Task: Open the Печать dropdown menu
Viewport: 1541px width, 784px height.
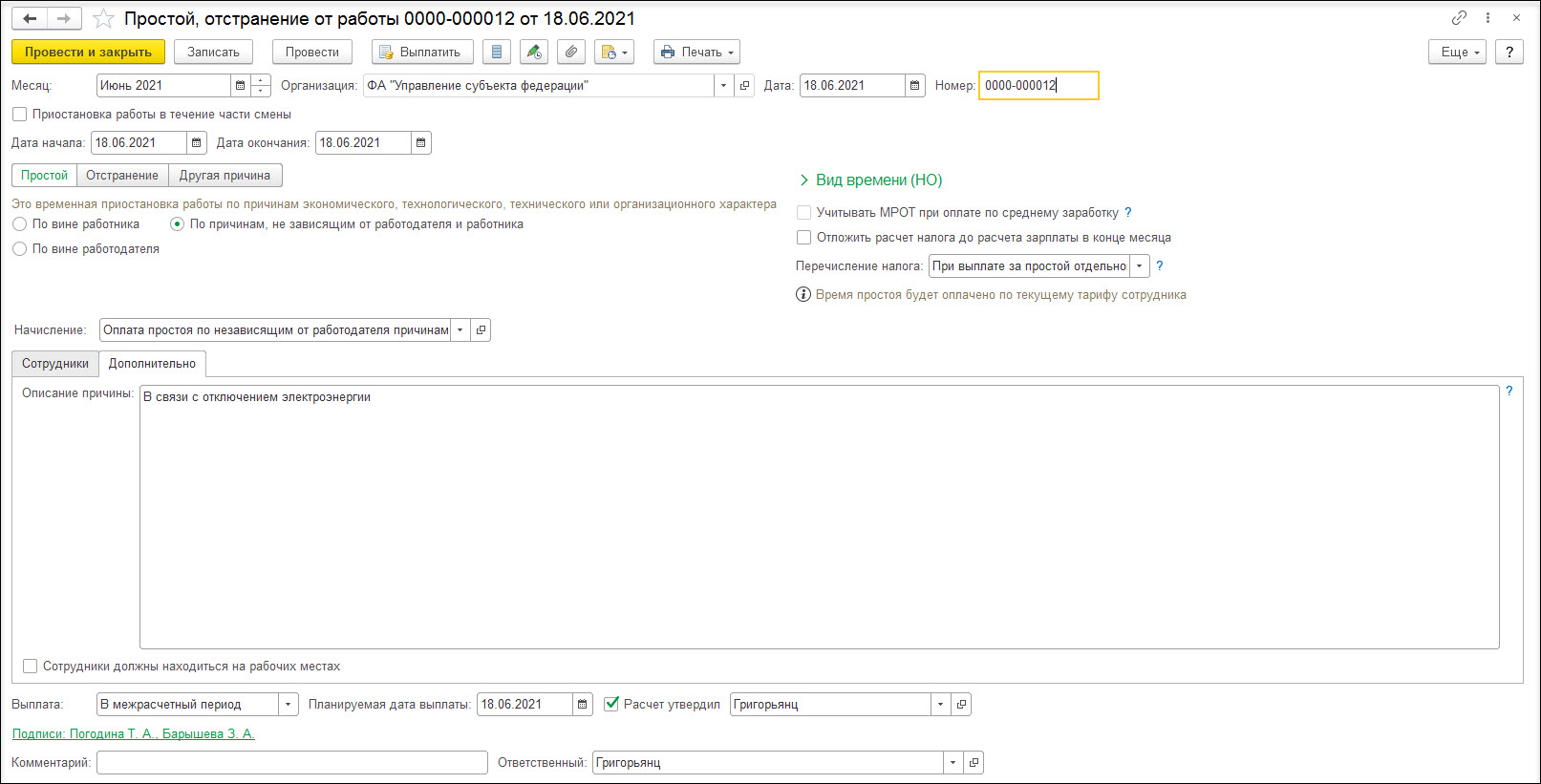Action: (696, 52)
